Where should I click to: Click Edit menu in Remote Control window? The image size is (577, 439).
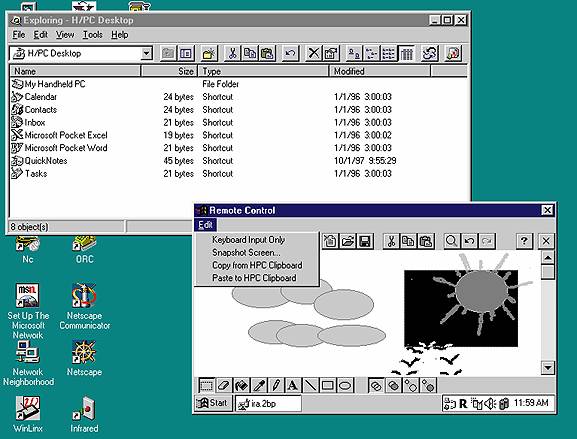[x=205, y=225]
